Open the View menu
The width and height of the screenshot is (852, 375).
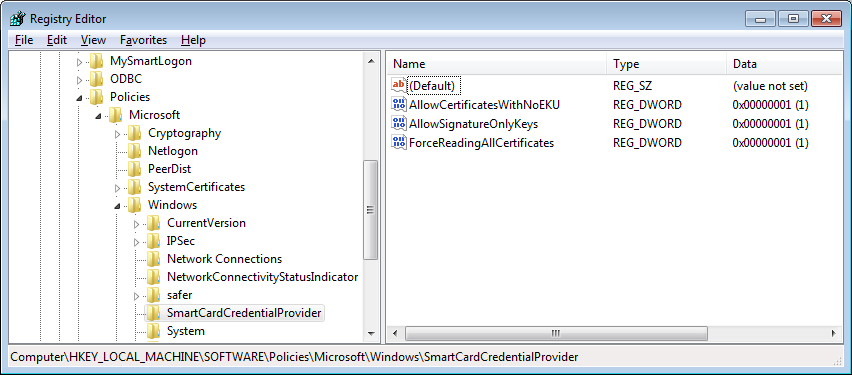pos(93,40)
